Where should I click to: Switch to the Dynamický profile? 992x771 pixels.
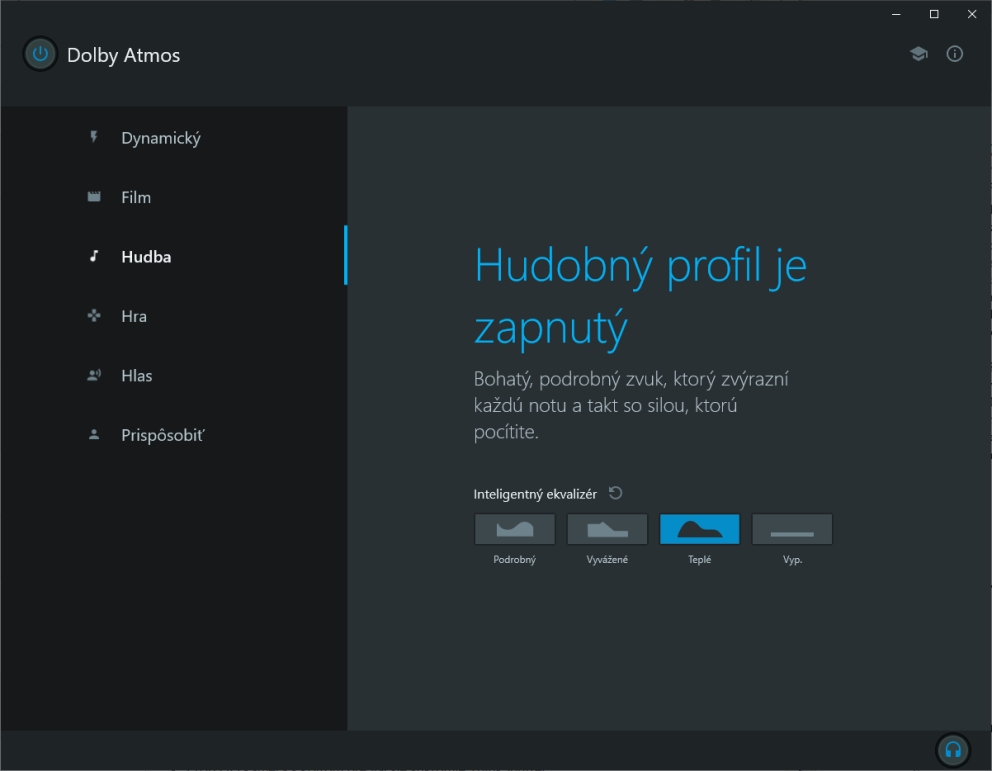coord(161,138)
